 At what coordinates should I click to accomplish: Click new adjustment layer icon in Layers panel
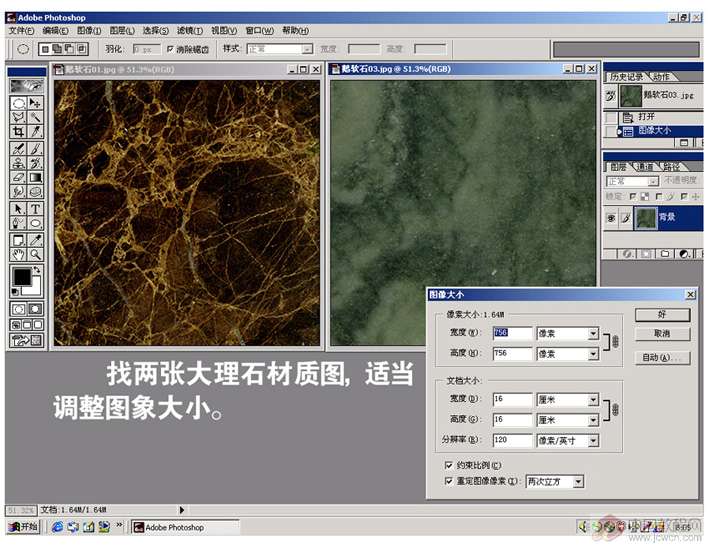[684, 254]
